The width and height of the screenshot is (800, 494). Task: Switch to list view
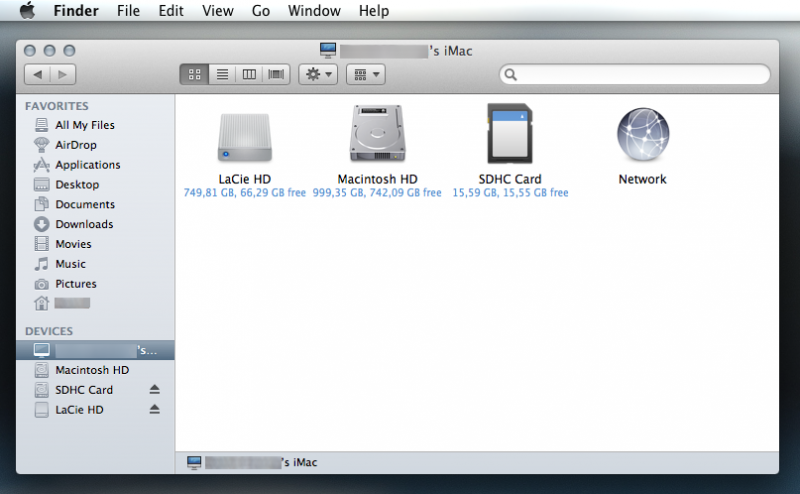pos(222,75)
